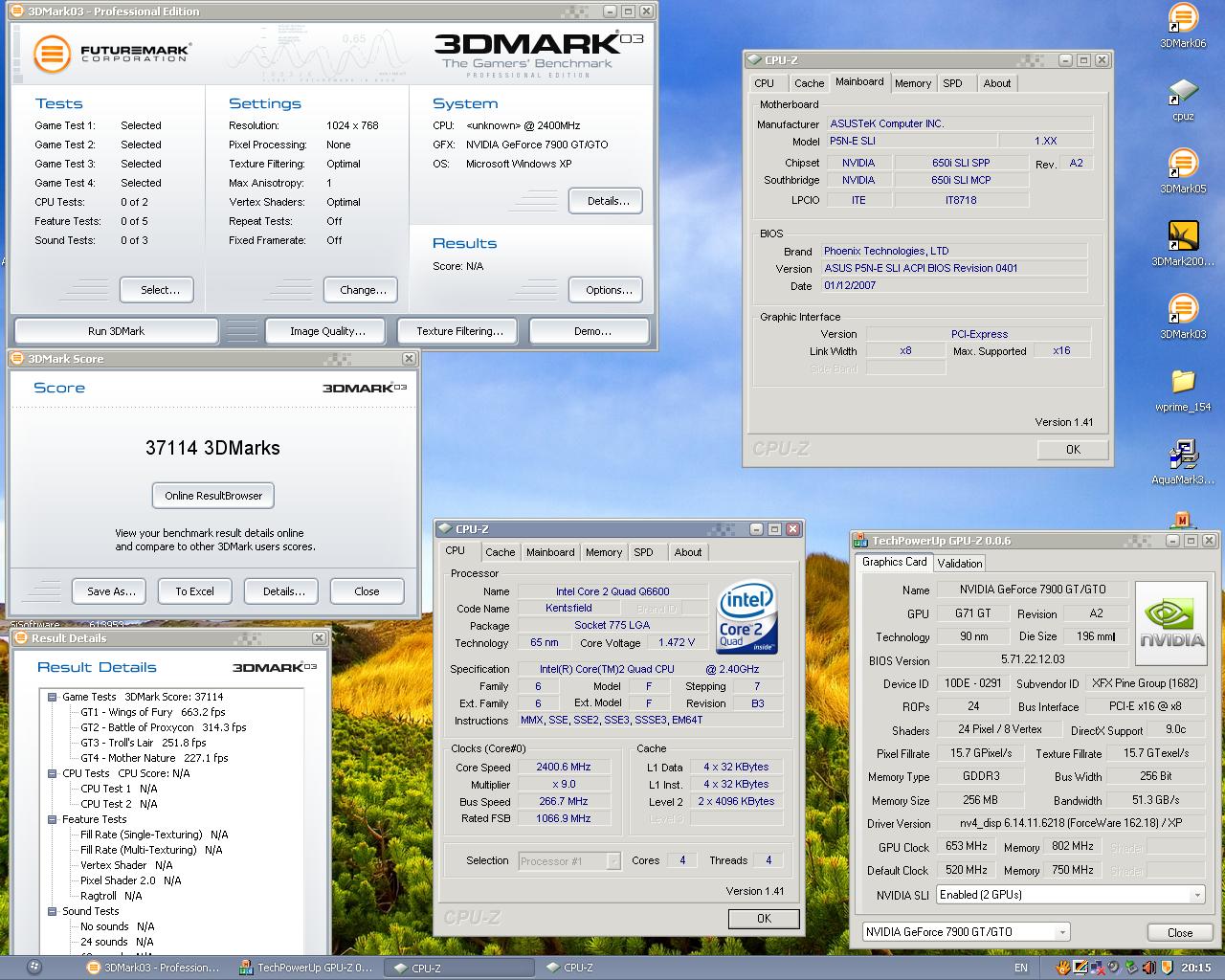Open the Image Quality dialog

pyautogui.click(x=327, y=331)
